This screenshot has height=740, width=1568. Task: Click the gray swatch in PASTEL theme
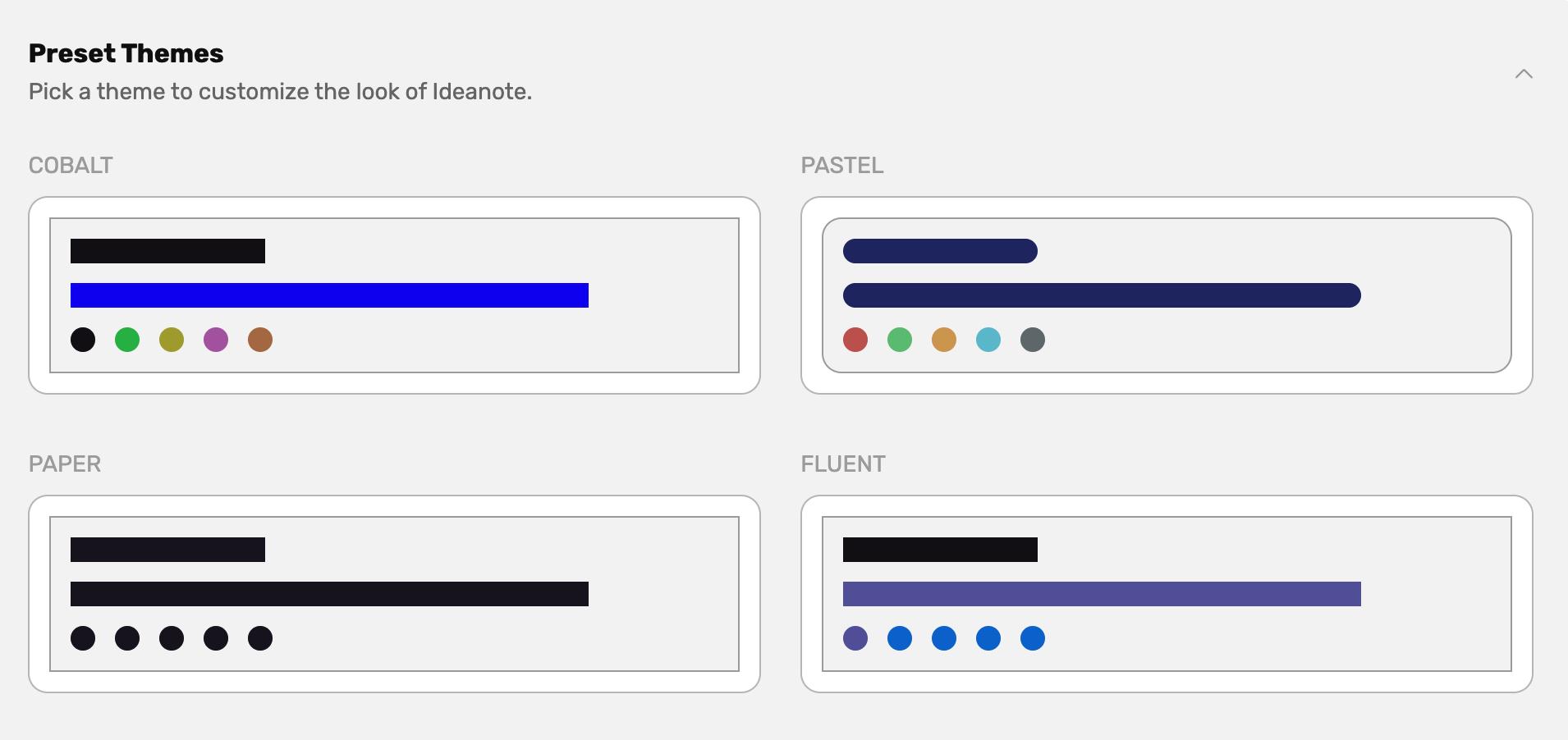[x=1034, y=339]
